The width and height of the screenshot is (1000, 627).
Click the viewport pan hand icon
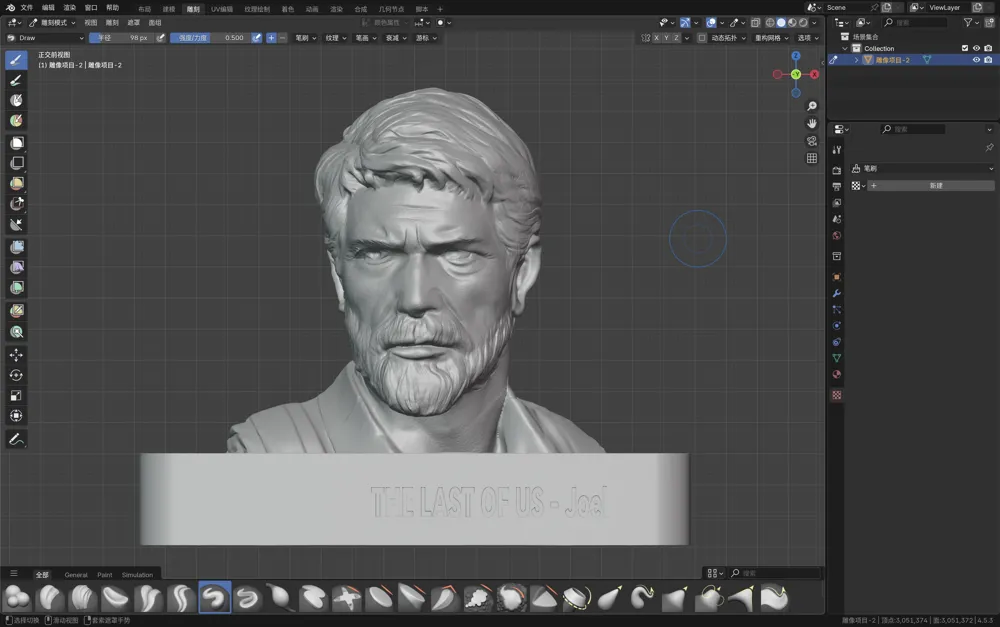(x=812, y=123)
